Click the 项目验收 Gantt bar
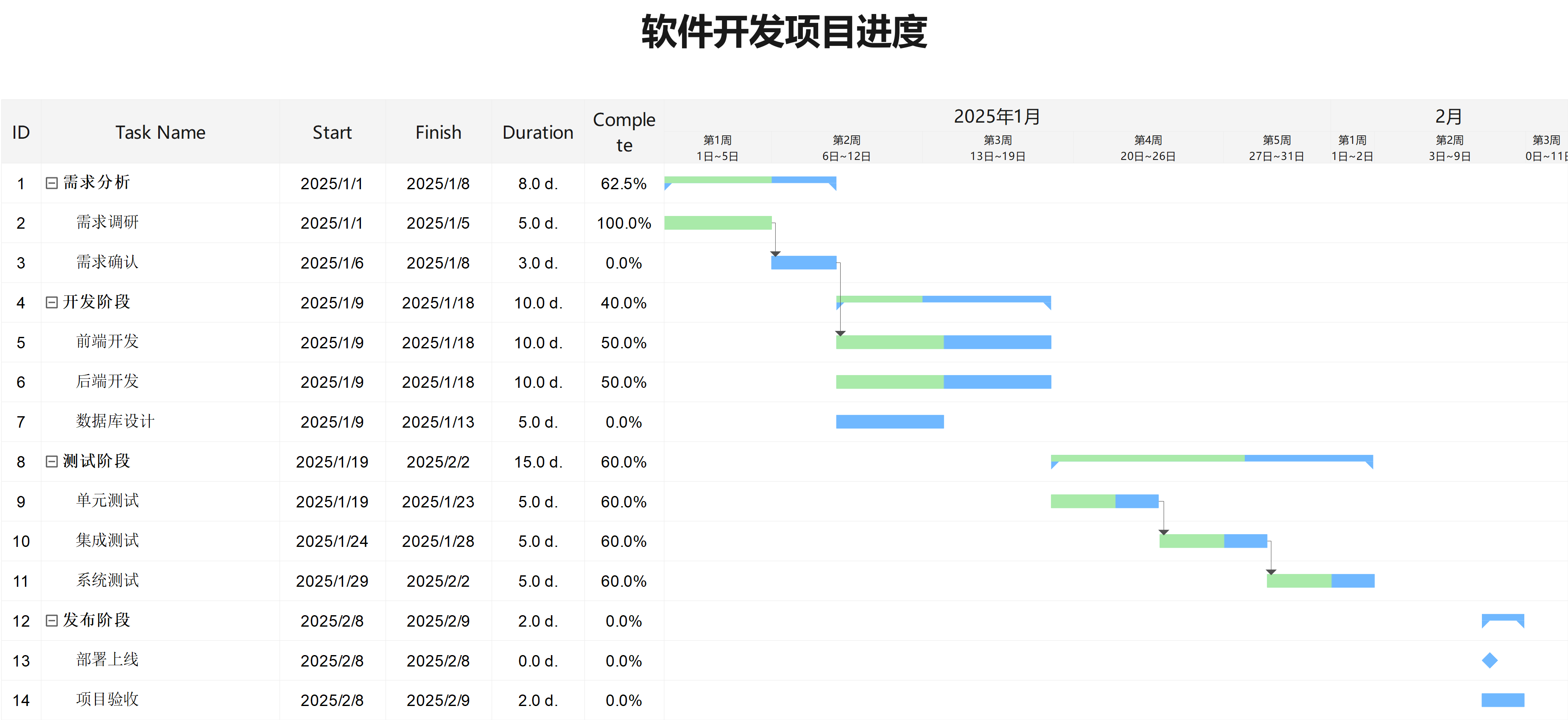Screen dimensions: 1568x720 click(x=1502, y=700)
